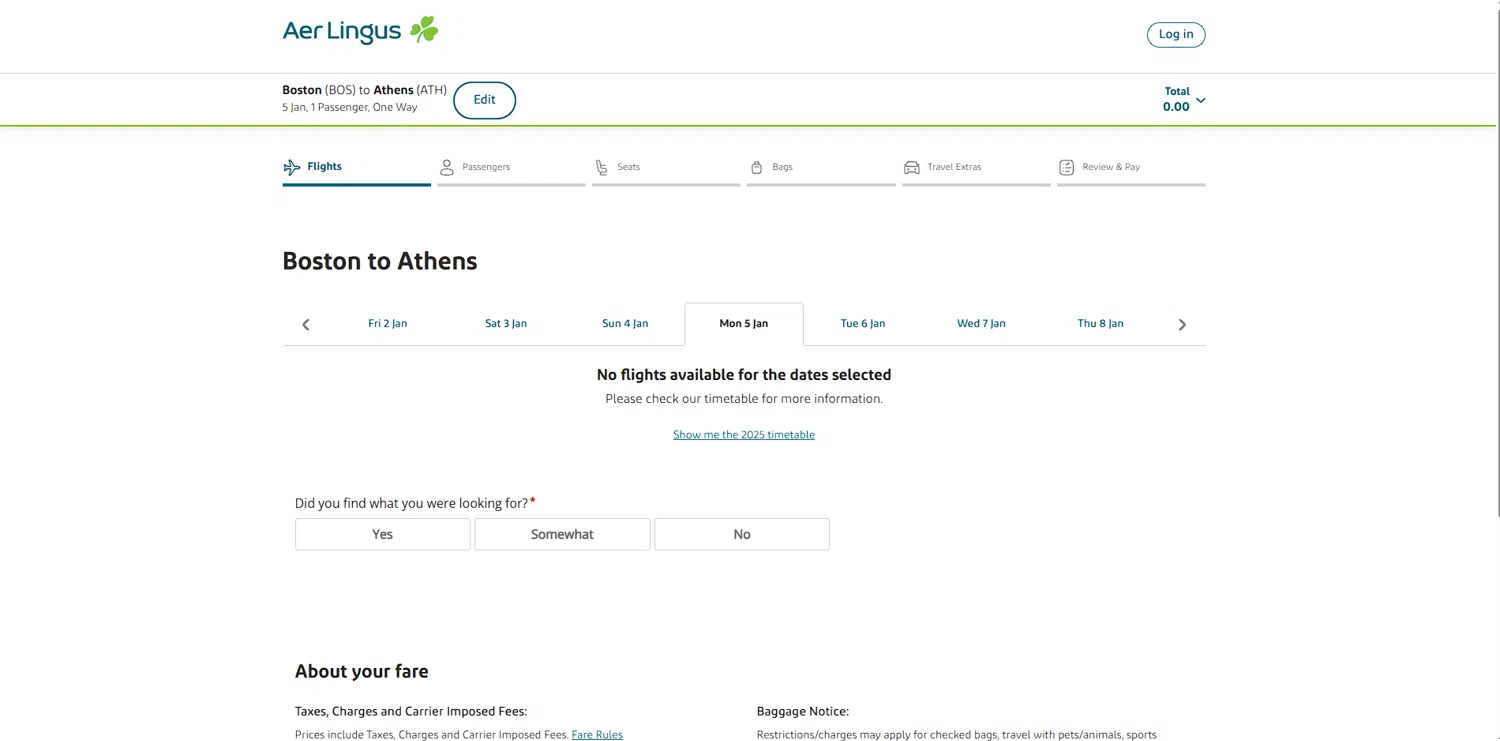Click the Passengers person icon
Image resolution: width=1500 pixels, height=741 pixels.
(447, 167)
